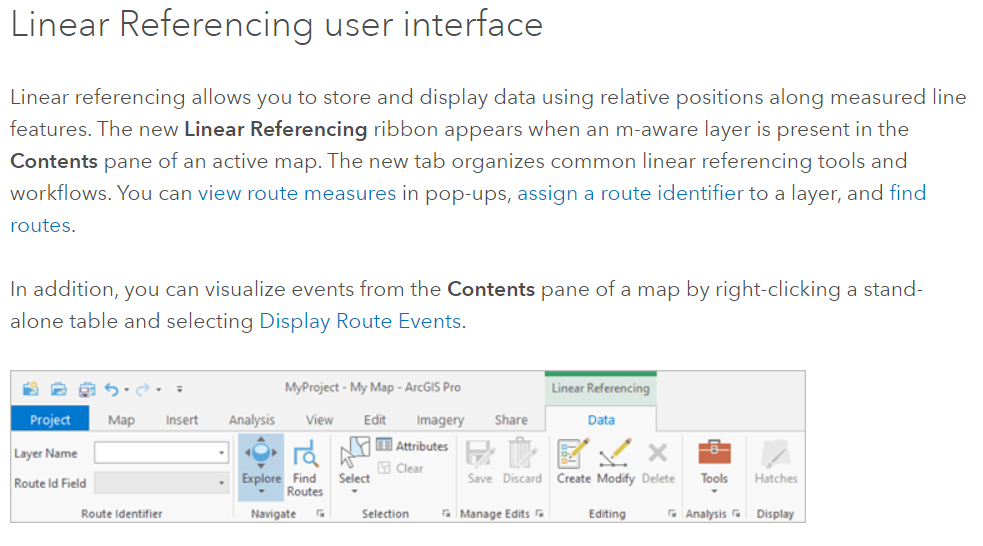
Task: Click the 'Linear Referencing user interface' heading
Action: (x=276, y=25)
